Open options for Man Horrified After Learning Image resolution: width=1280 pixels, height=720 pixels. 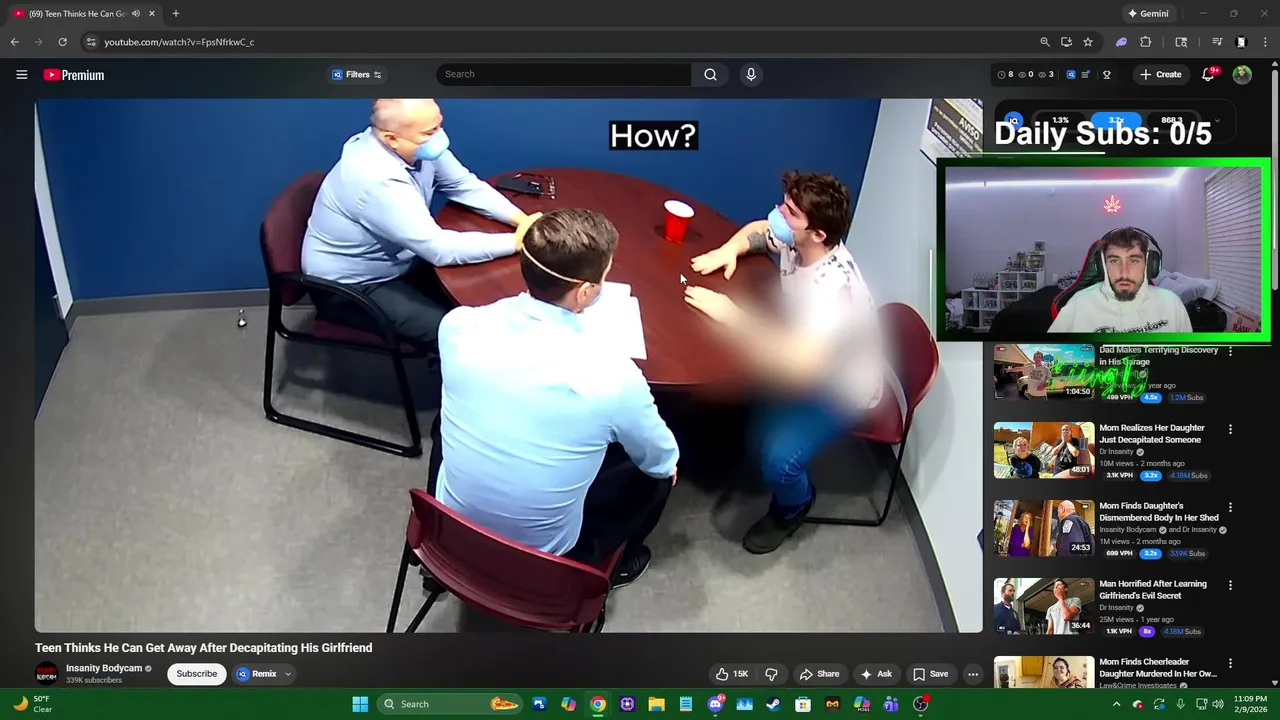click(x=1230, y=585)
